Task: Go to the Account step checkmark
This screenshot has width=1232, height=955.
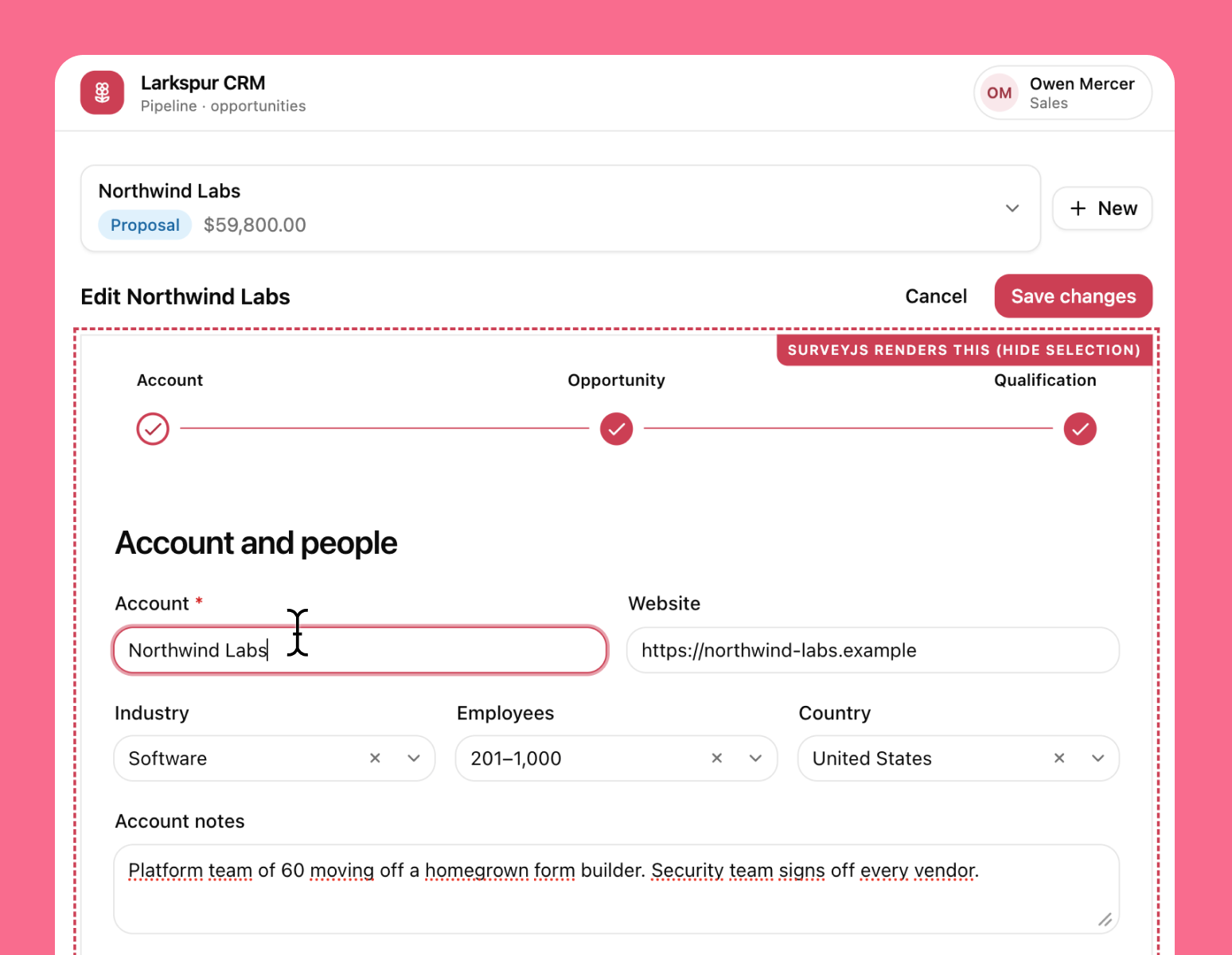Action: (x=153, y=429)
